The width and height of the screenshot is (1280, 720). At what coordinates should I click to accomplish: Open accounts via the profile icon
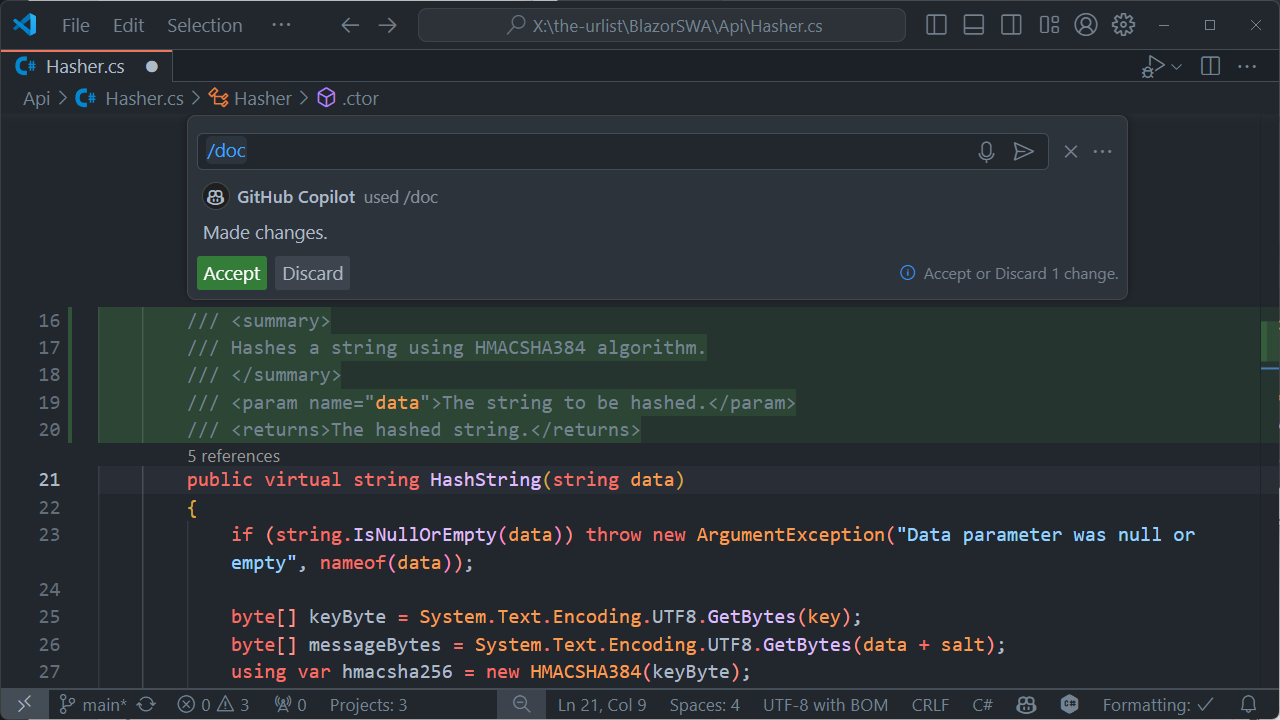tap(1086, 24)
